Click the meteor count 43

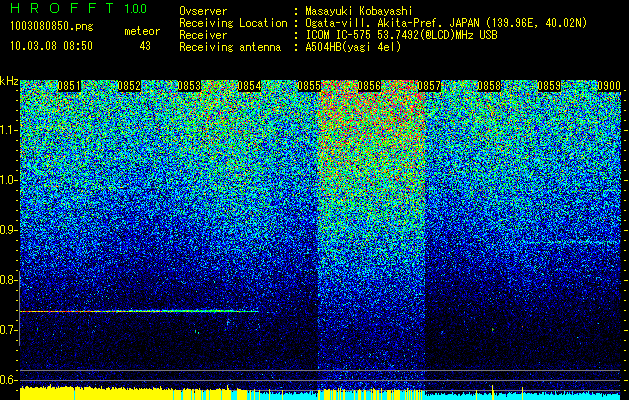point(145,46)
